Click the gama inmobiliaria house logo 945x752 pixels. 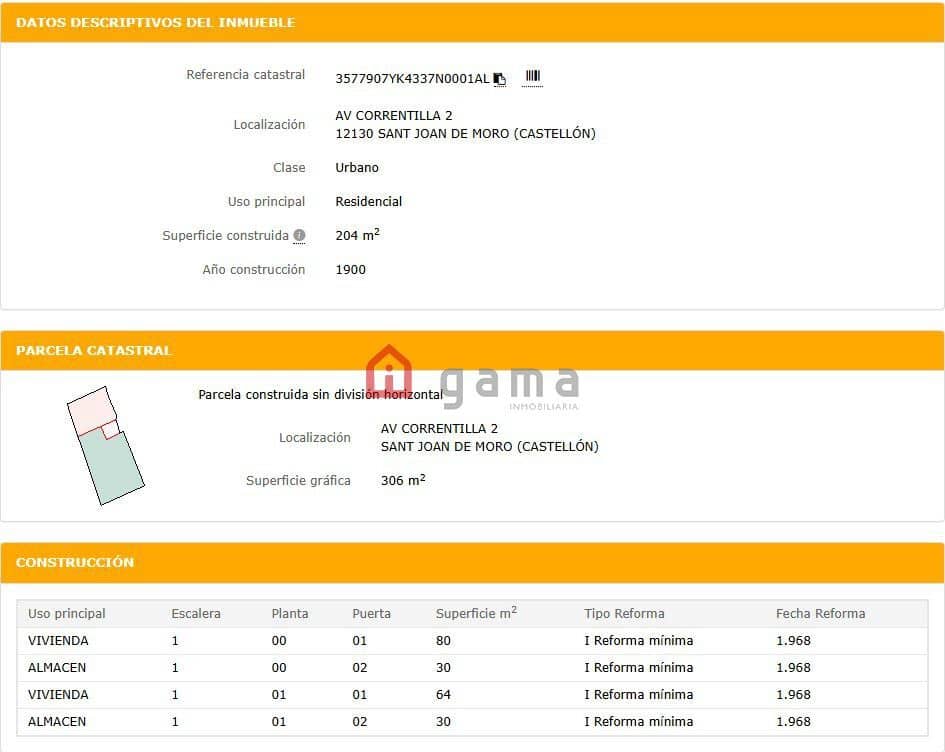(x=389, y=371)
